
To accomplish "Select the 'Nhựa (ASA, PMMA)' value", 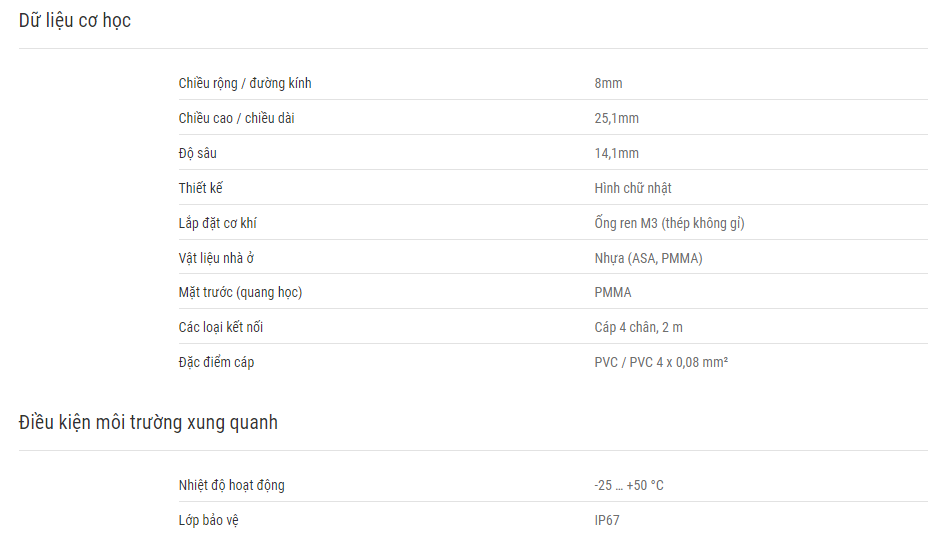I will tap(648, 258).
